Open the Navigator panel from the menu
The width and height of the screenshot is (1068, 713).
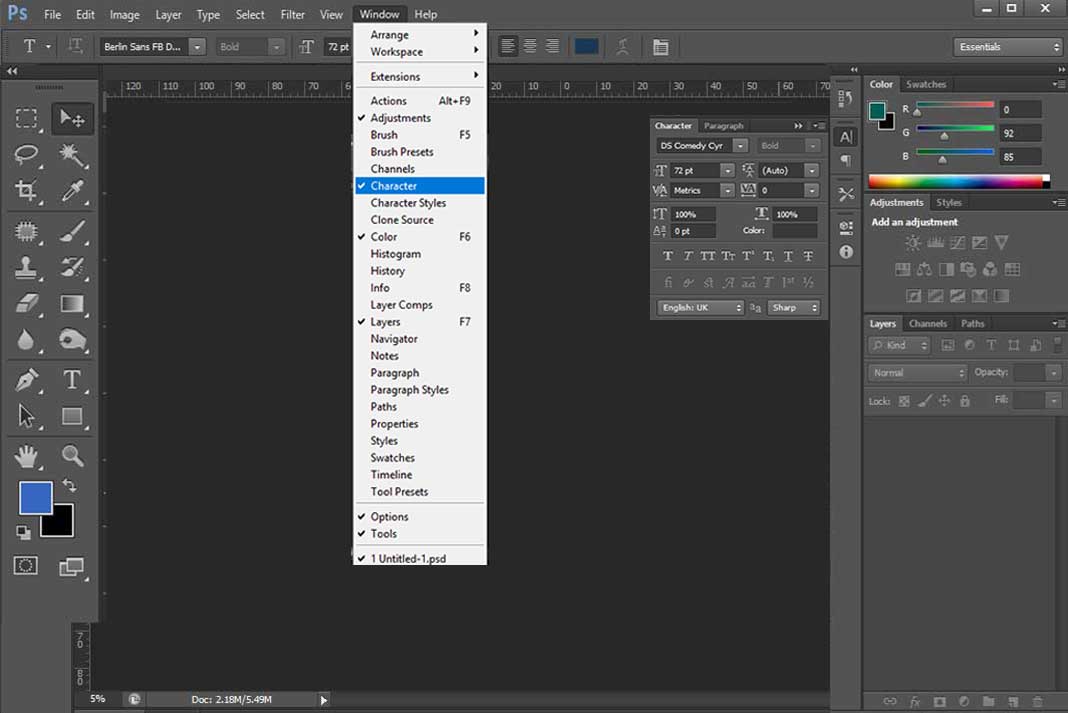tap(394, 339)
